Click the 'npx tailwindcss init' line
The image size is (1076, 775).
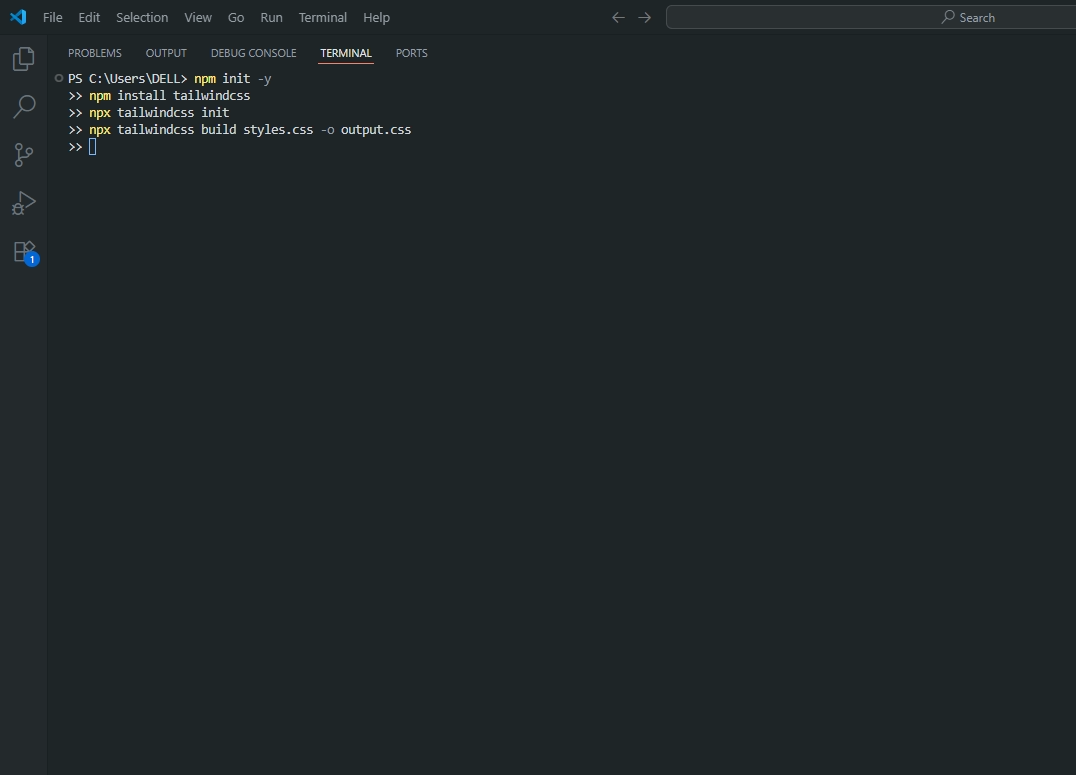[159, 113]
